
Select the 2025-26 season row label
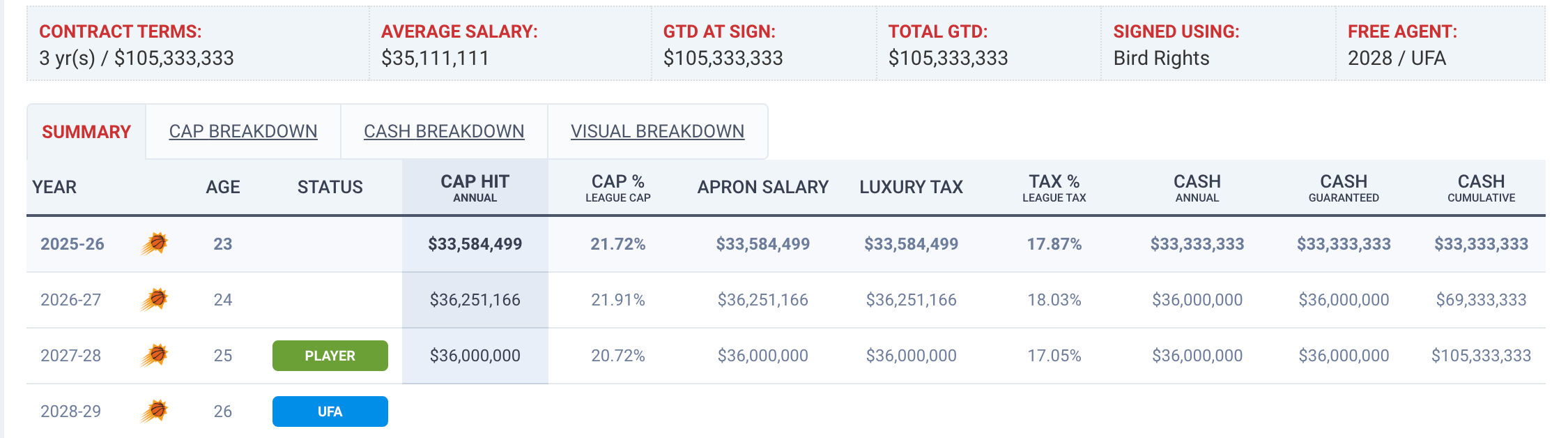pyautogui.click(x=72, y=244)
